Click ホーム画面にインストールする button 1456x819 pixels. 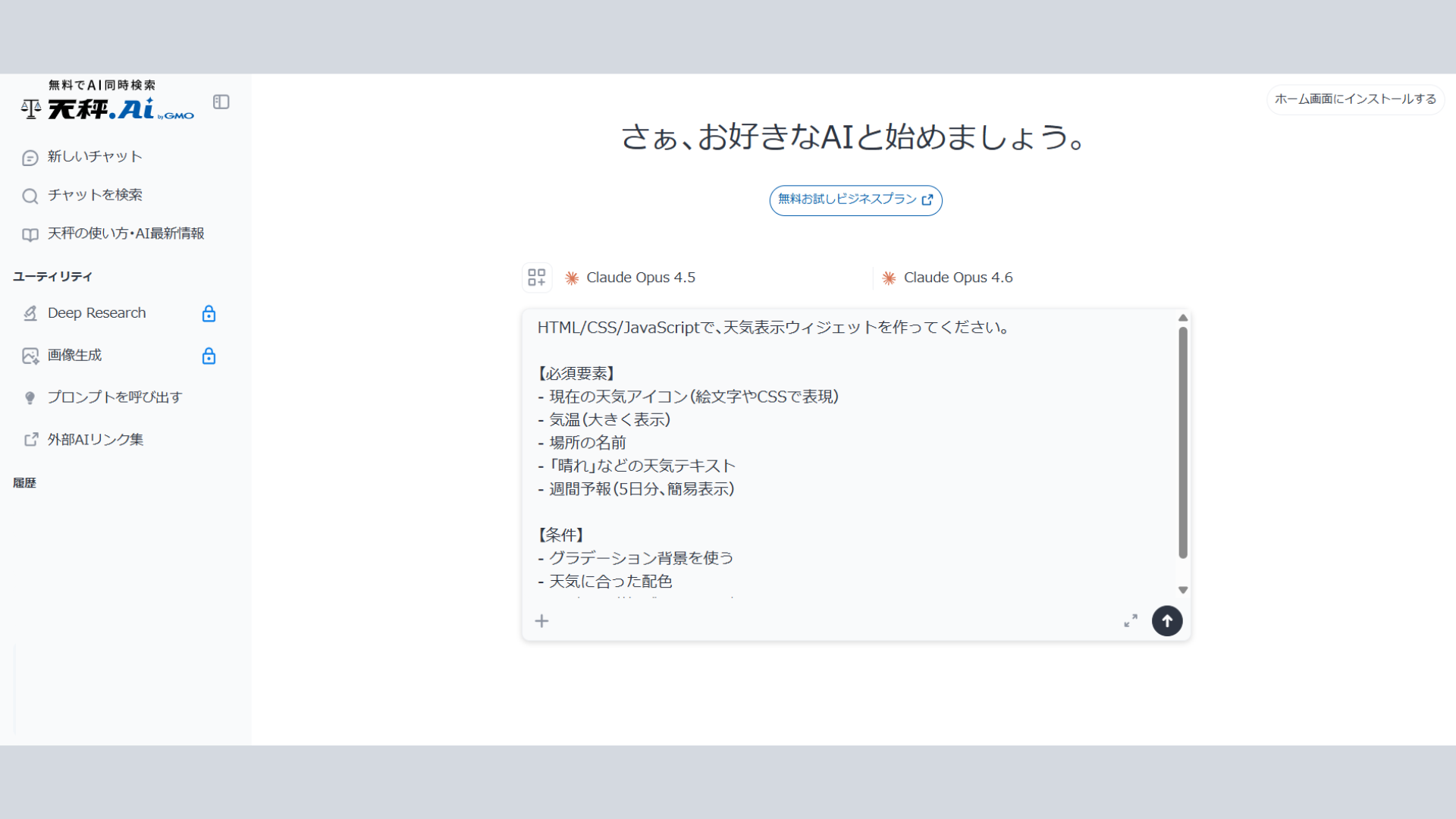click(1354, 99)
